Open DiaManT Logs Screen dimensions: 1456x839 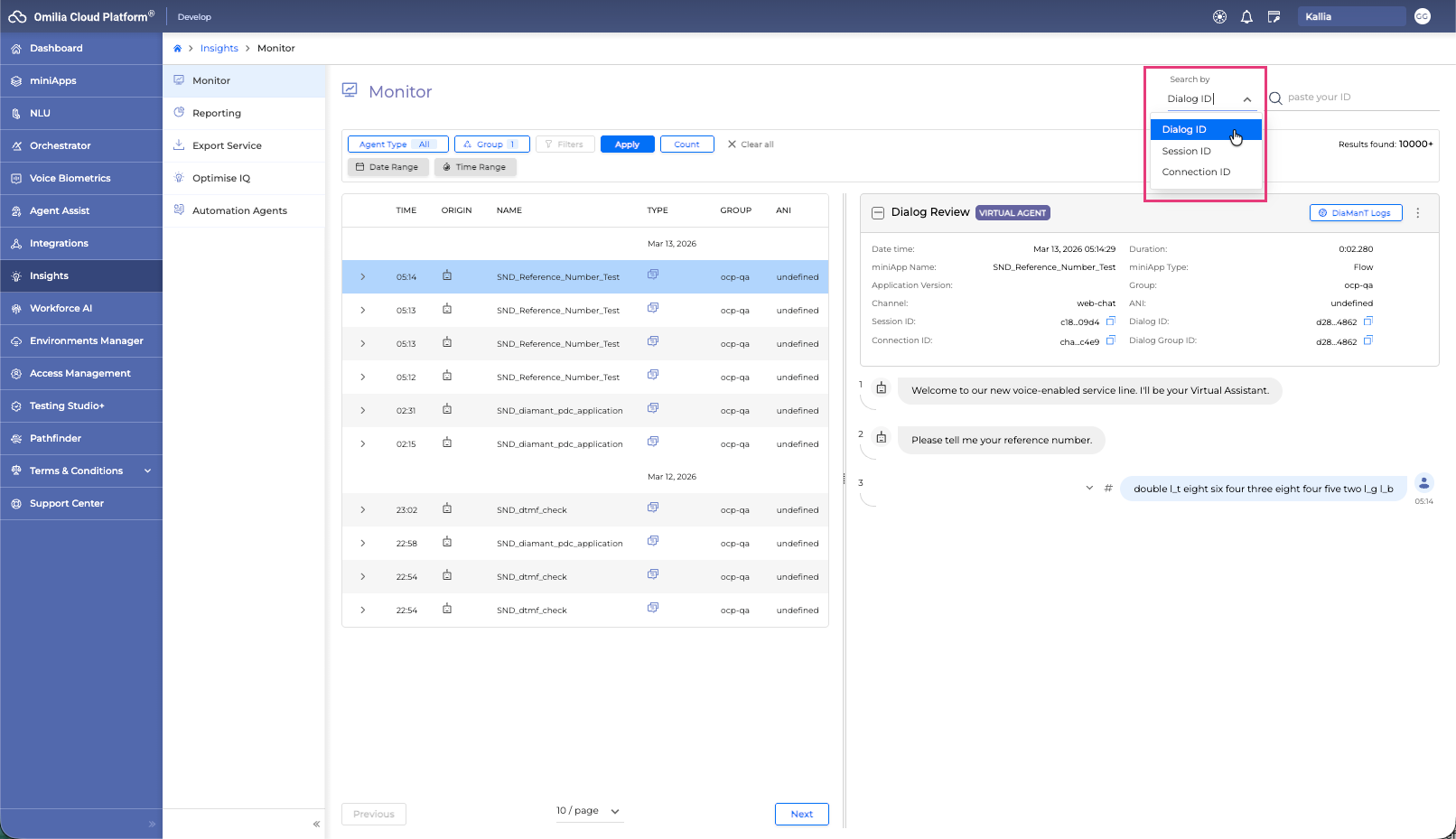coord(1355,213)
